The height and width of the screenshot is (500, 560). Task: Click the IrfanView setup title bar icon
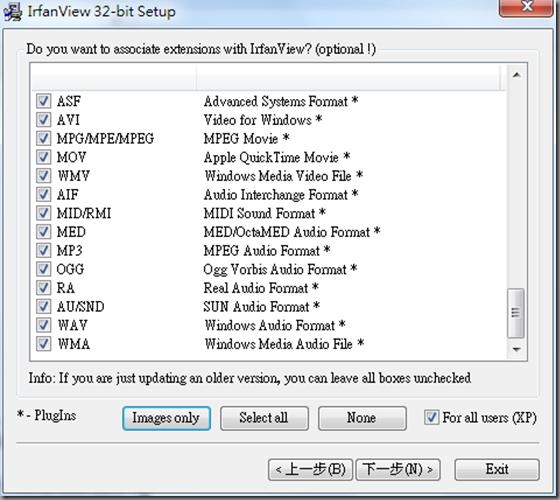(x=13, y=11)
